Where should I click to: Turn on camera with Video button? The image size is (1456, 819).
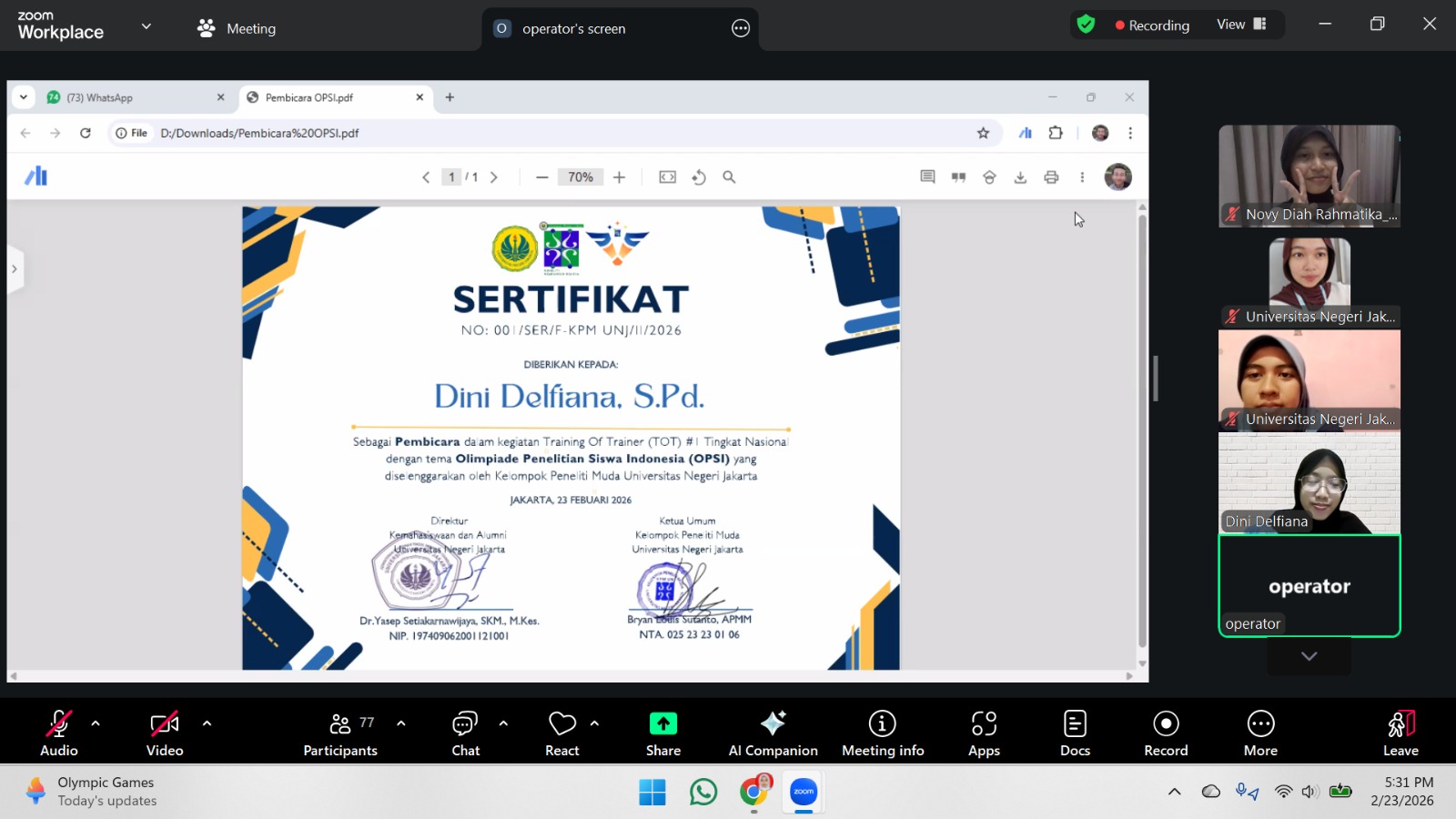pyautogui.click(x=165, y=733)
